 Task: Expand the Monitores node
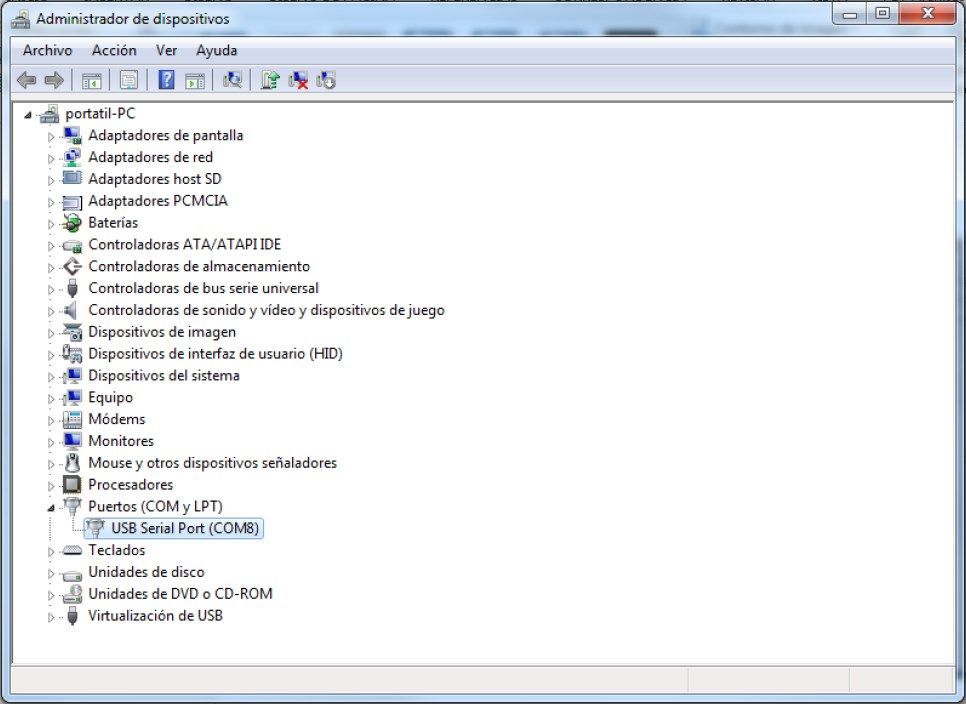tap(51, 442)
